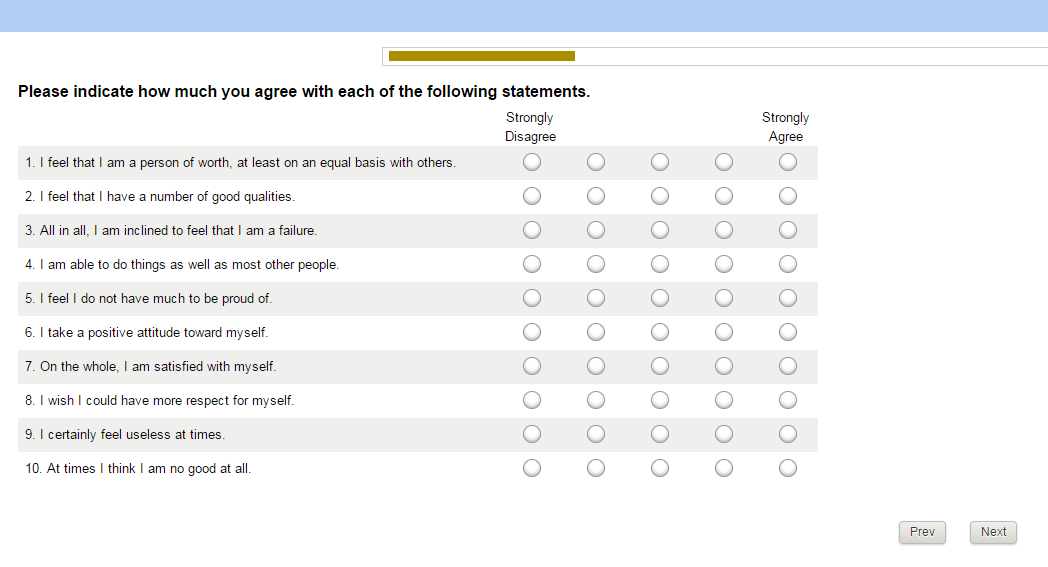Select Strongly Agree for statement 4

pos(788,264)
